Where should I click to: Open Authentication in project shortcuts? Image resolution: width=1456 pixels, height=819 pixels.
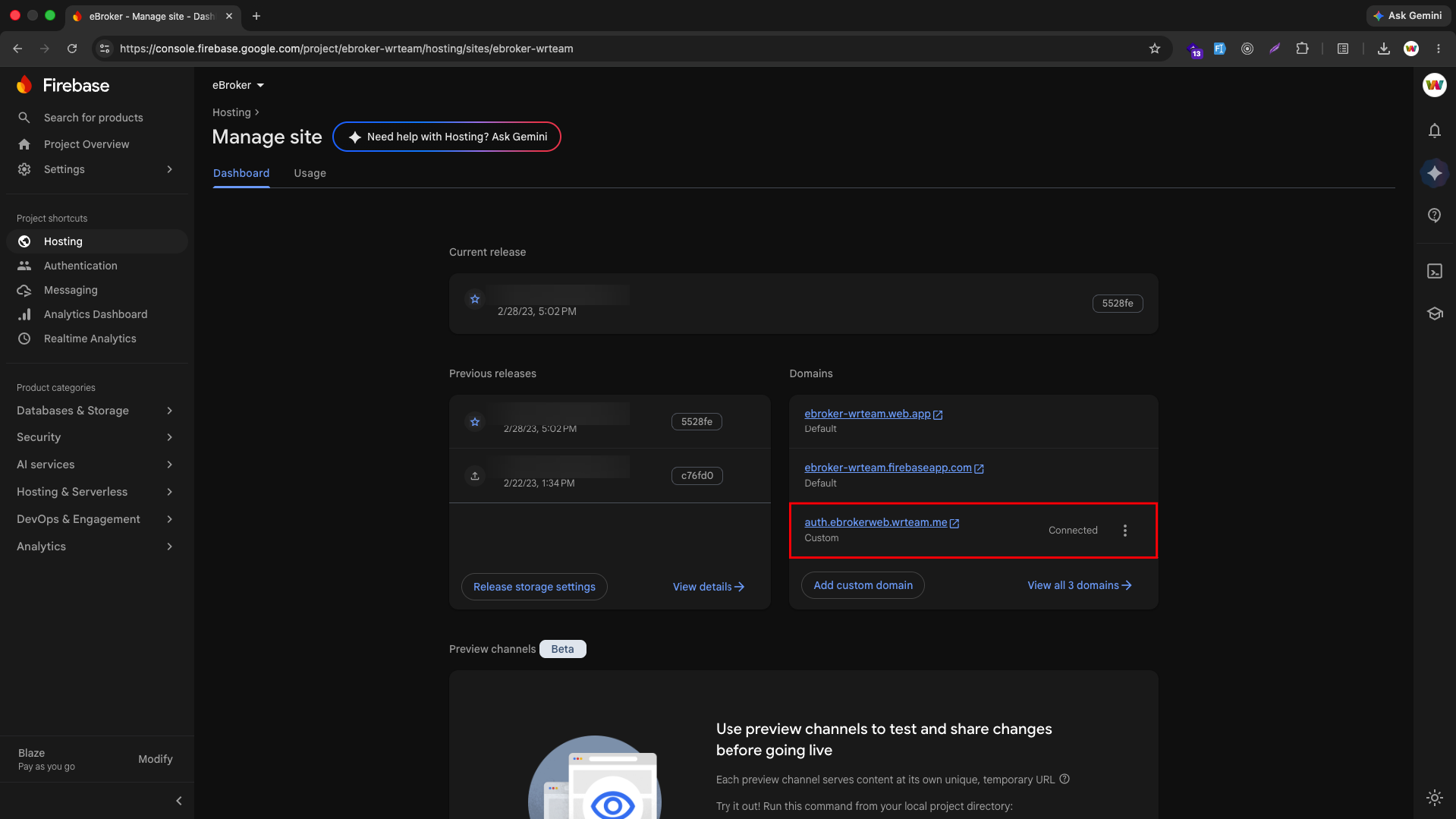coord(97,266)
